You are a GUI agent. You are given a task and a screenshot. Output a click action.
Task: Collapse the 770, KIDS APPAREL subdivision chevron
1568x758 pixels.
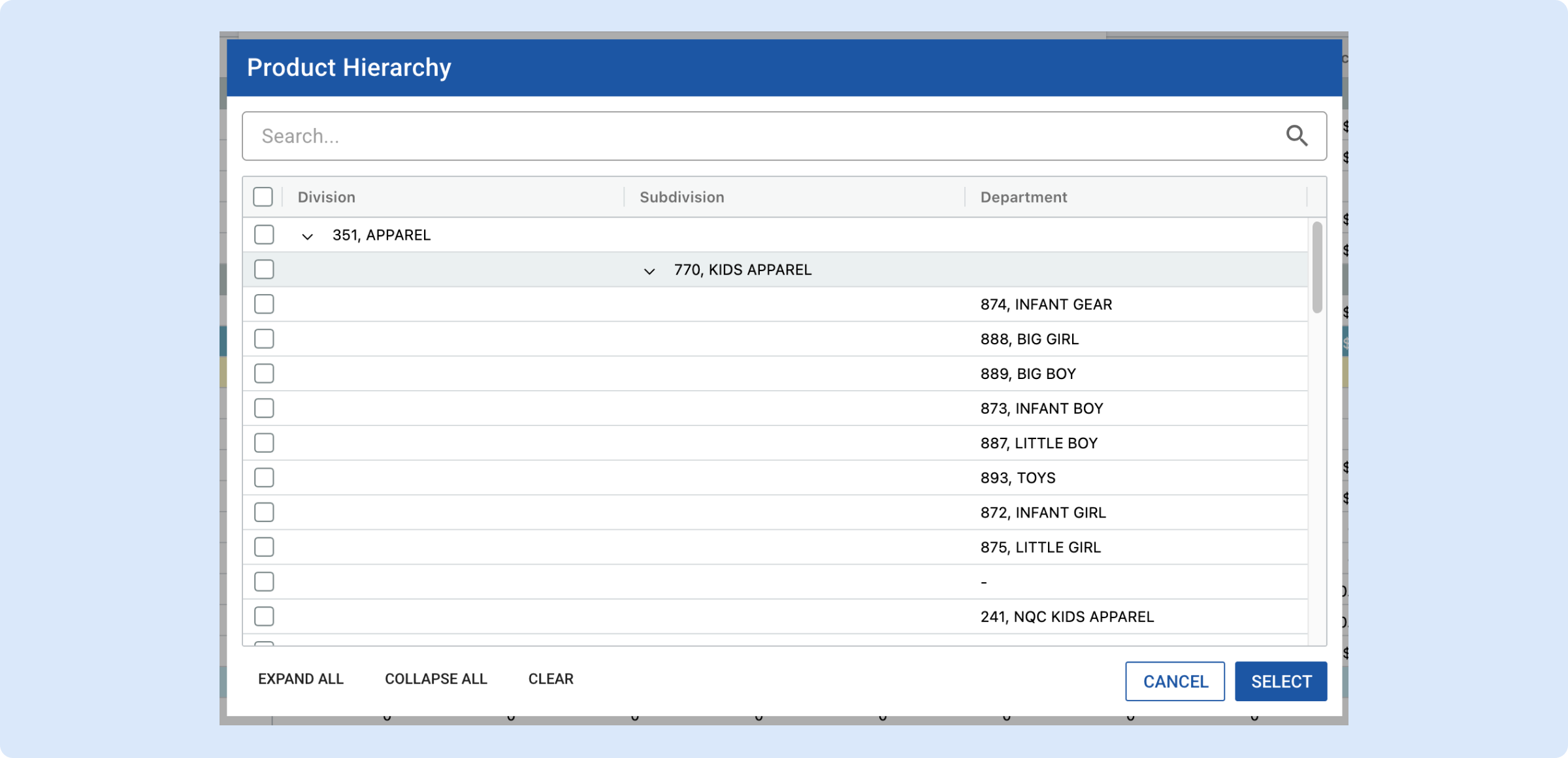pyautogui.click(x=649, y=271)
